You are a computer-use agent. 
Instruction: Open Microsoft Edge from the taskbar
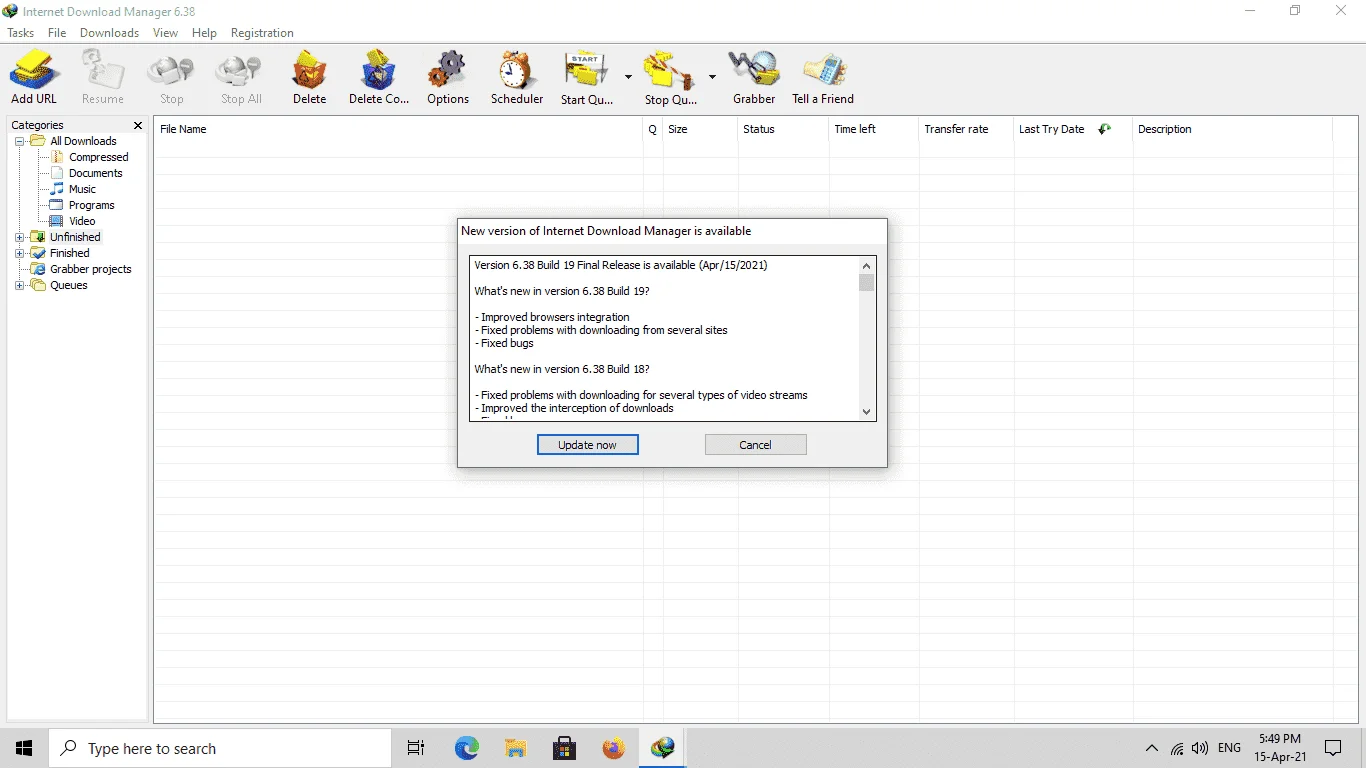[x=466, y=748]
